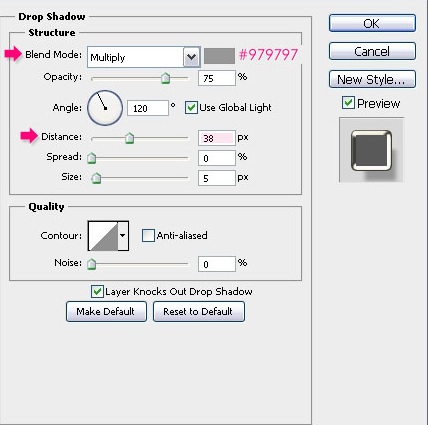
Task: Click the Noise slider handle
Action: pyautogui.click(x=91, y=264)
